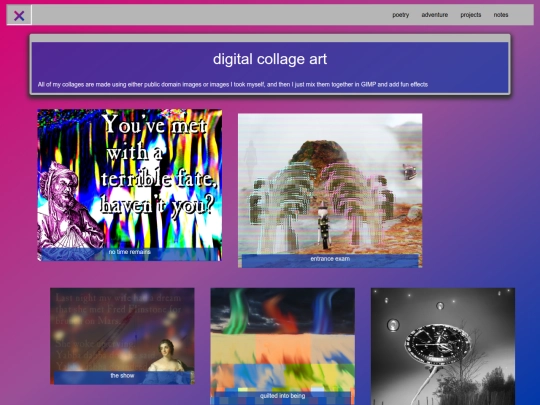Open the adventure menu item

click(435, 15)
